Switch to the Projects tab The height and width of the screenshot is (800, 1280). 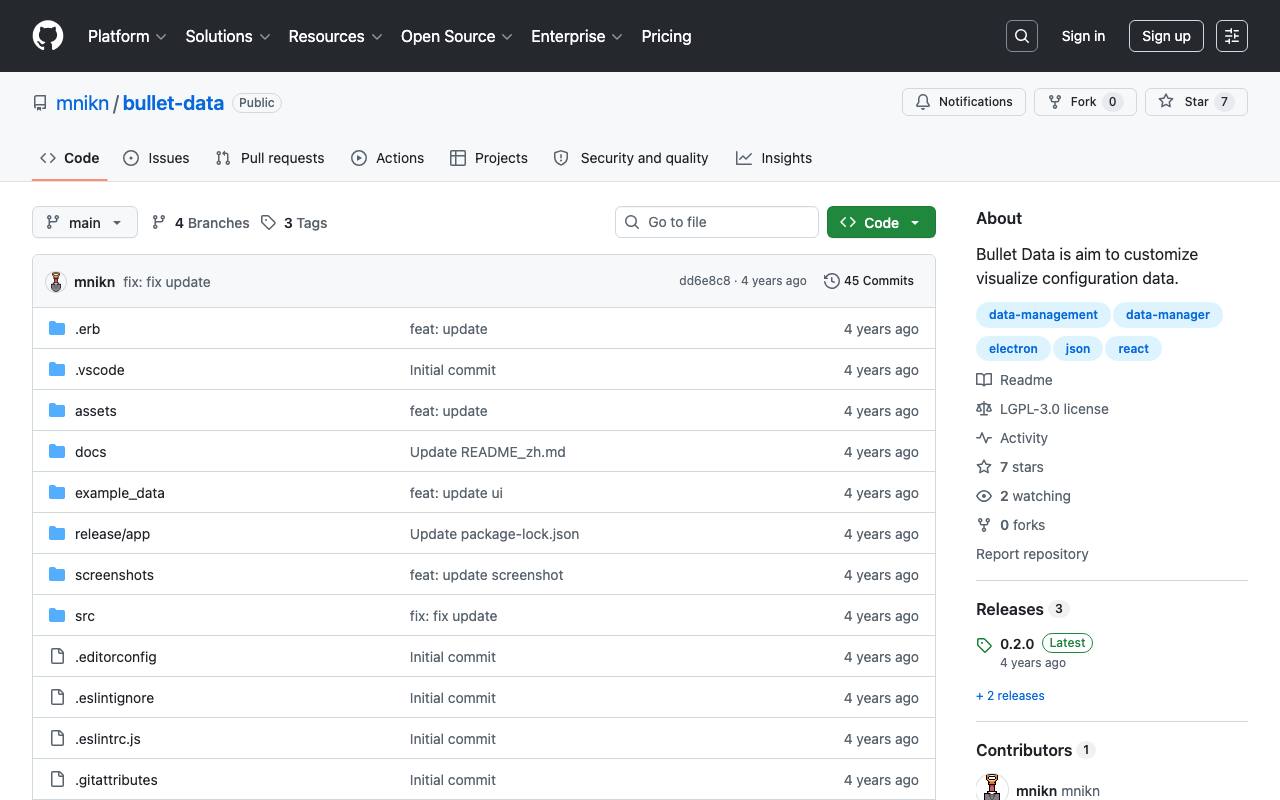point(489,158)
